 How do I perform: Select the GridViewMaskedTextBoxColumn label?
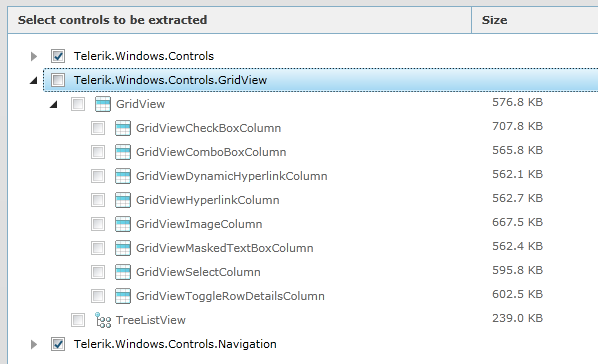click(x=225, y=248)
